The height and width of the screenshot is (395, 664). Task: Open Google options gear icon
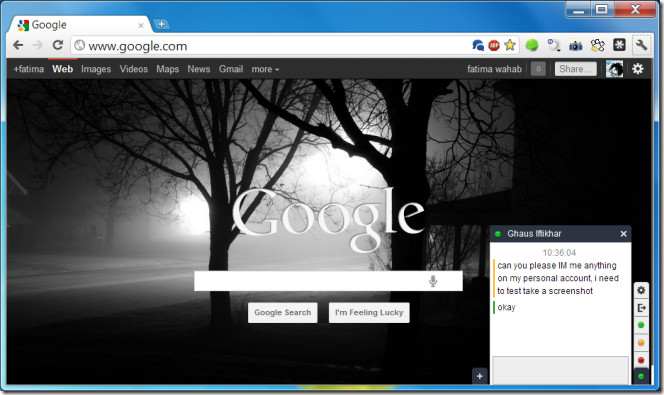click(638, 69)
